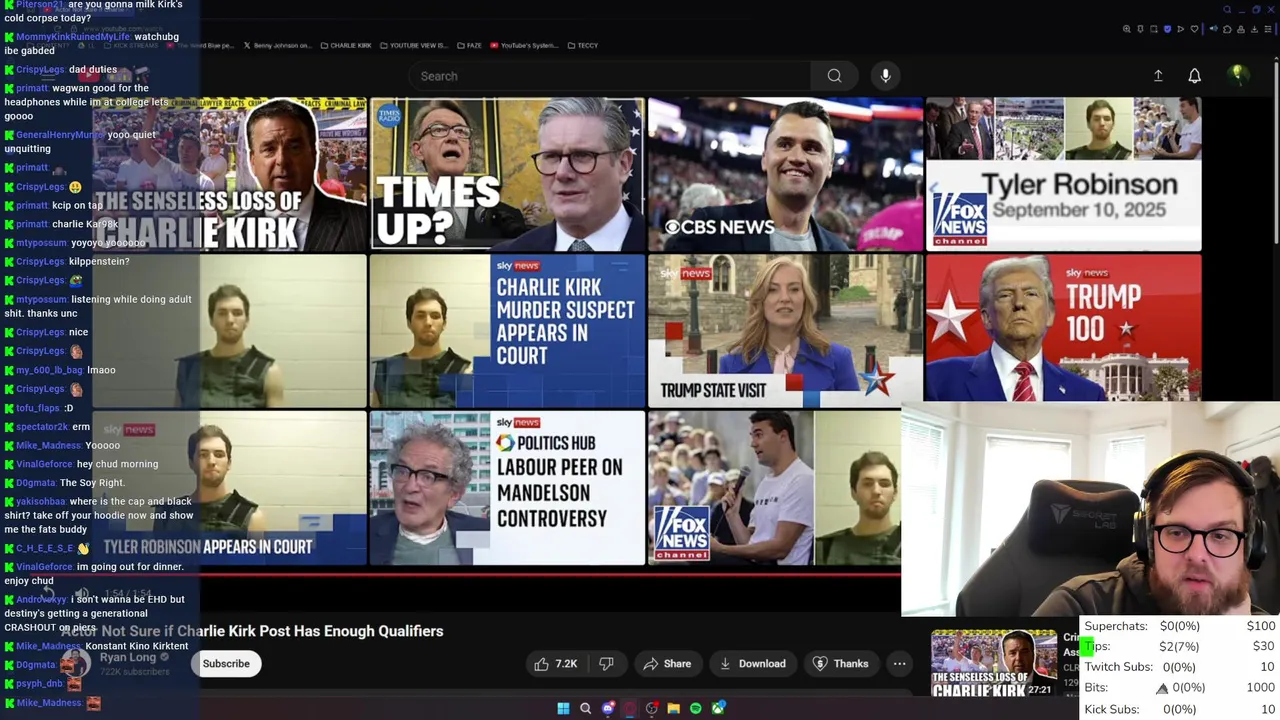1280x720 pixels.
Task: Open the easy setup sliders icon
Action: tap(1268, 29)
